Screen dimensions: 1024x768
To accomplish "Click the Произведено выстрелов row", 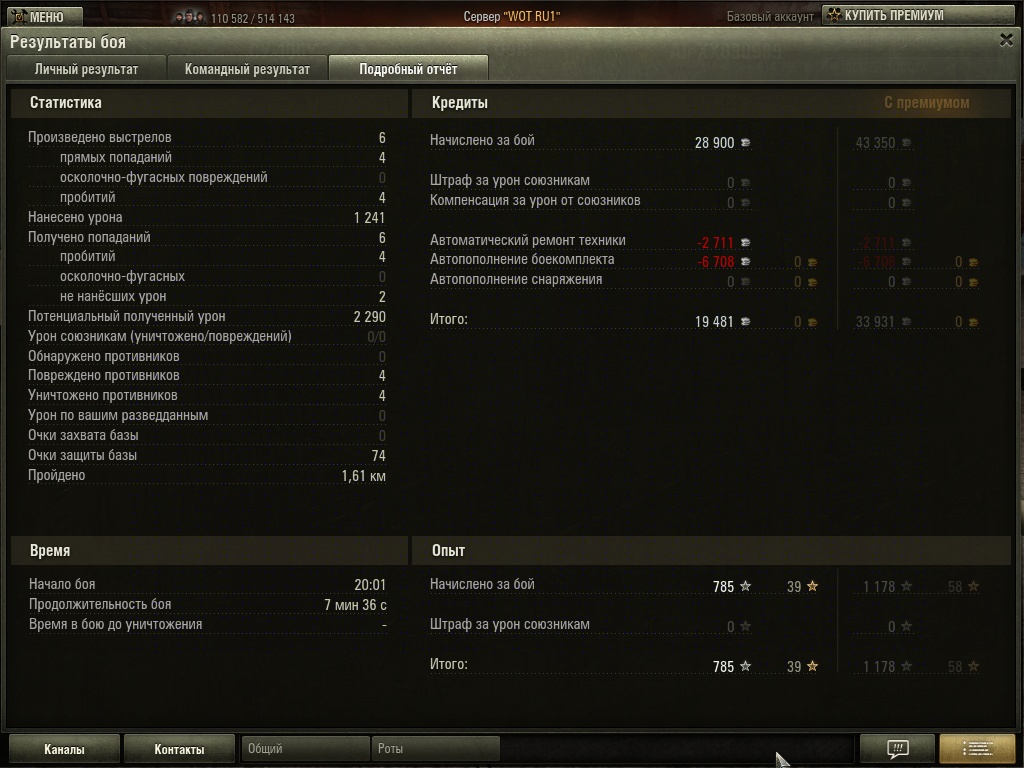I will coord(206,138).
